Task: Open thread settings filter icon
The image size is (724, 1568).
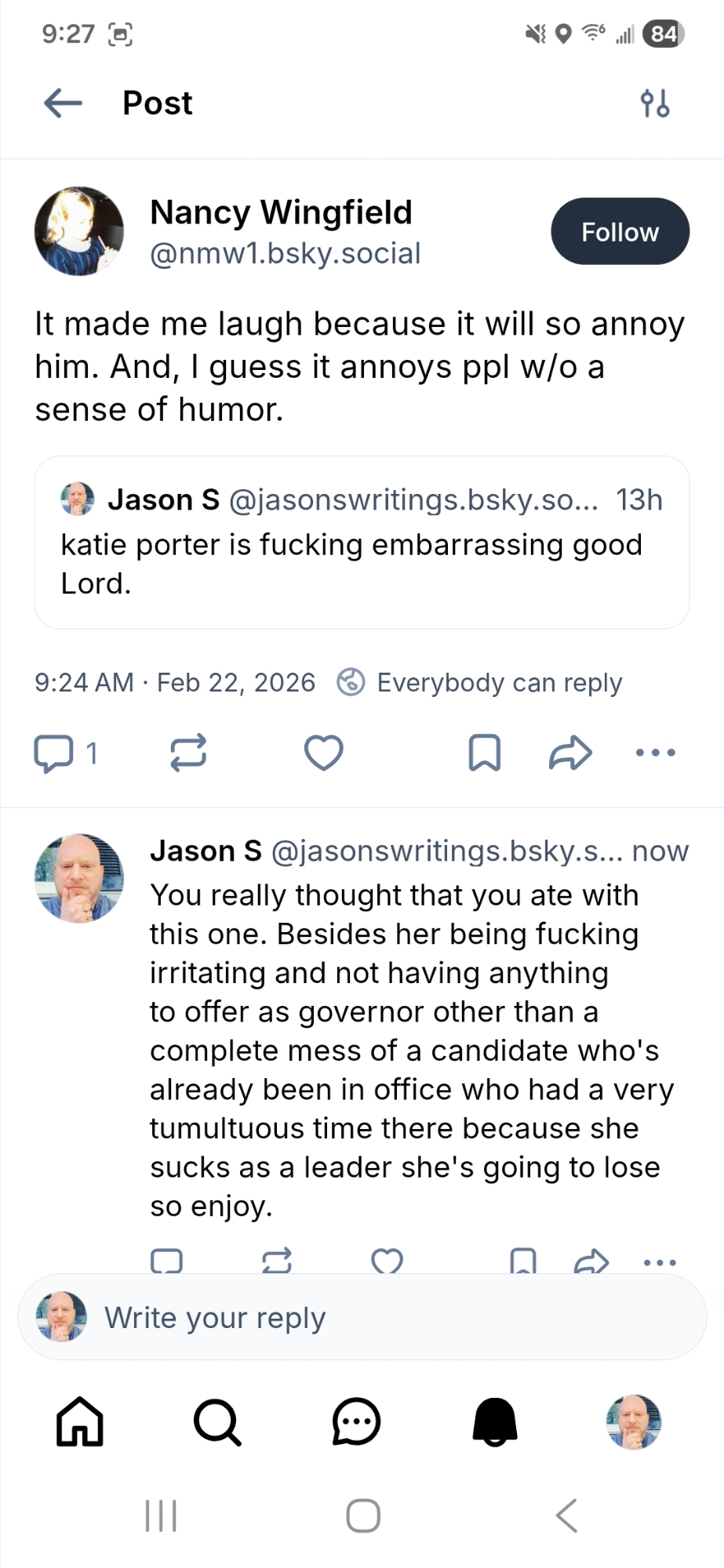Action: (x=654, y=103)
